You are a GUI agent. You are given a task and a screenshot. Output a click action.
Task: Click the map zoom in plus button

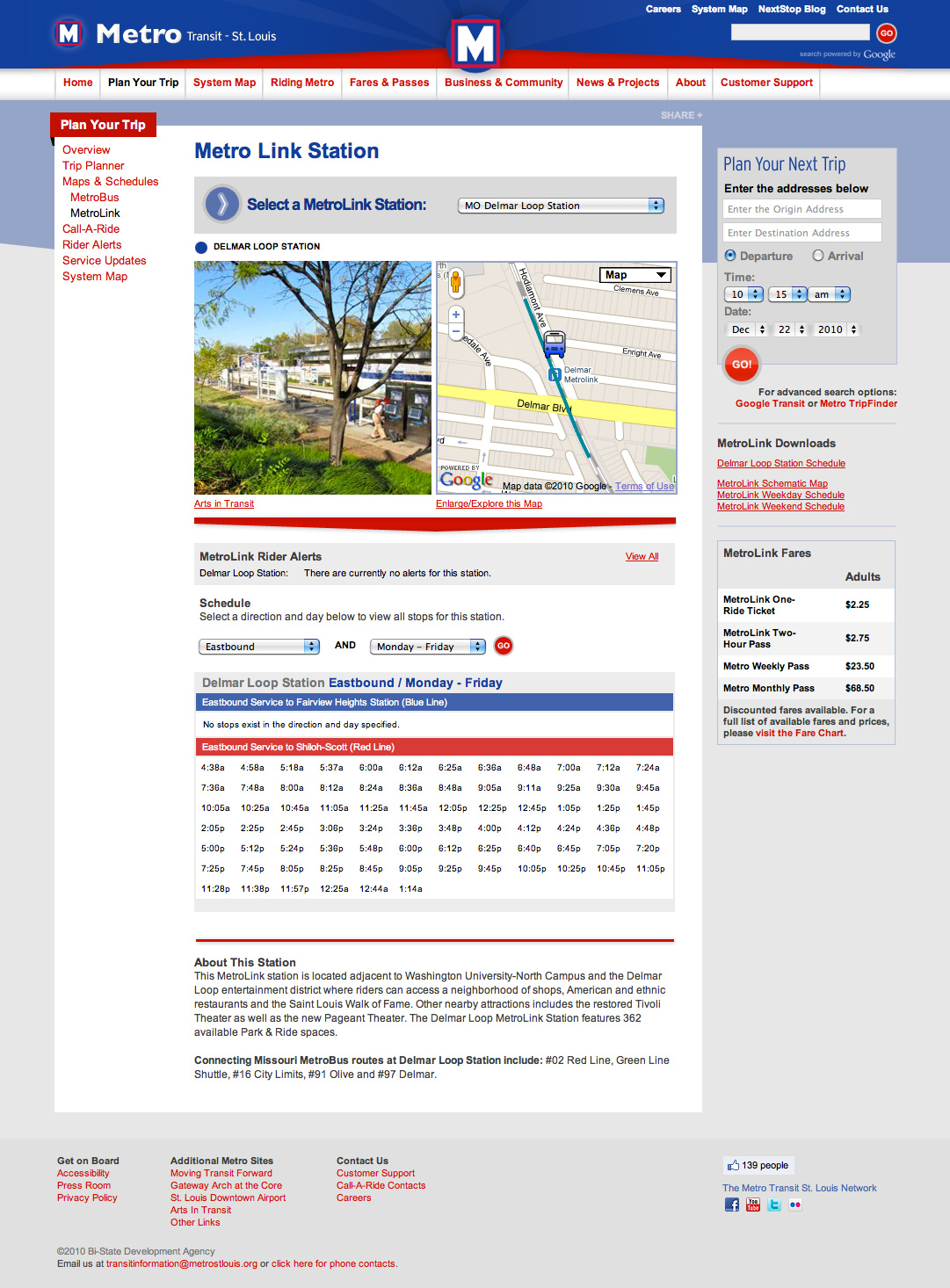point(455,315)
